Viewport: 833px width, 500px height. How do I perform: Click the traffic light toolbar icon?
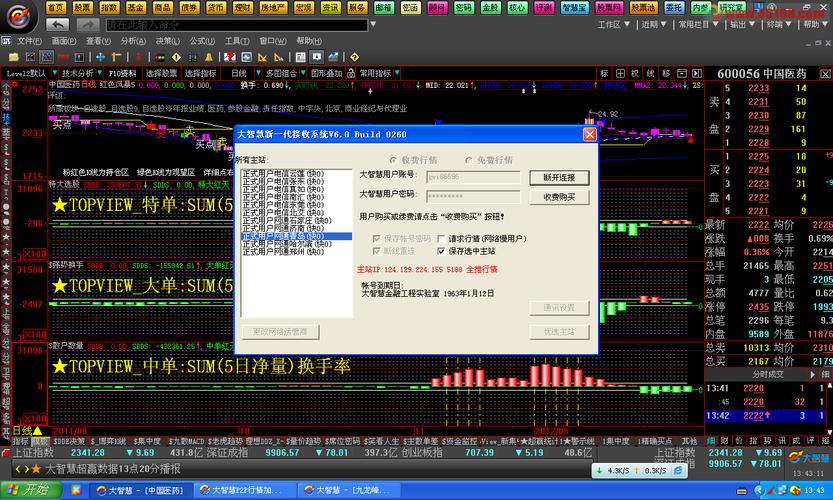(x=160, y=57)
